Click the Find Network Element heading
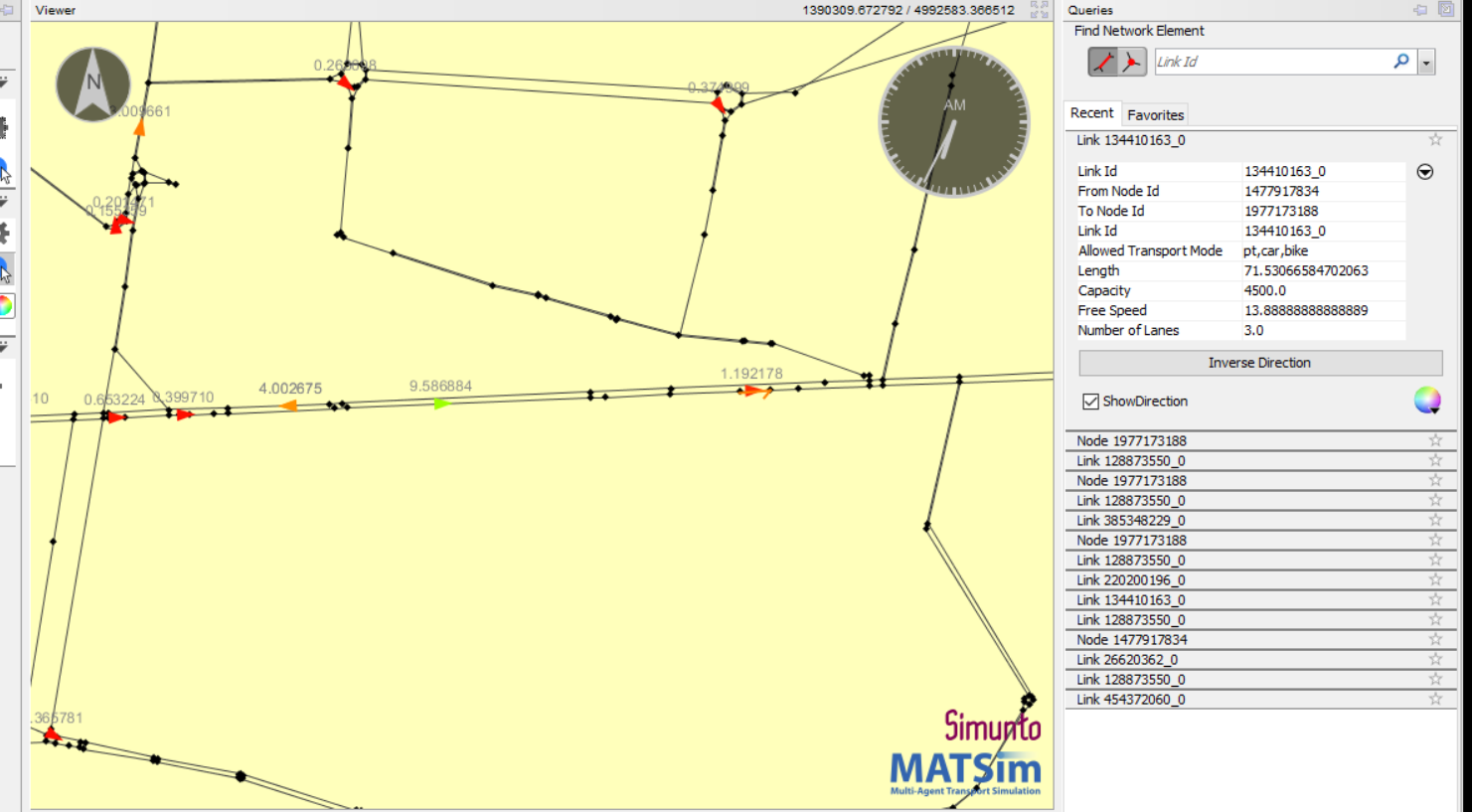 coord(1139,31)
